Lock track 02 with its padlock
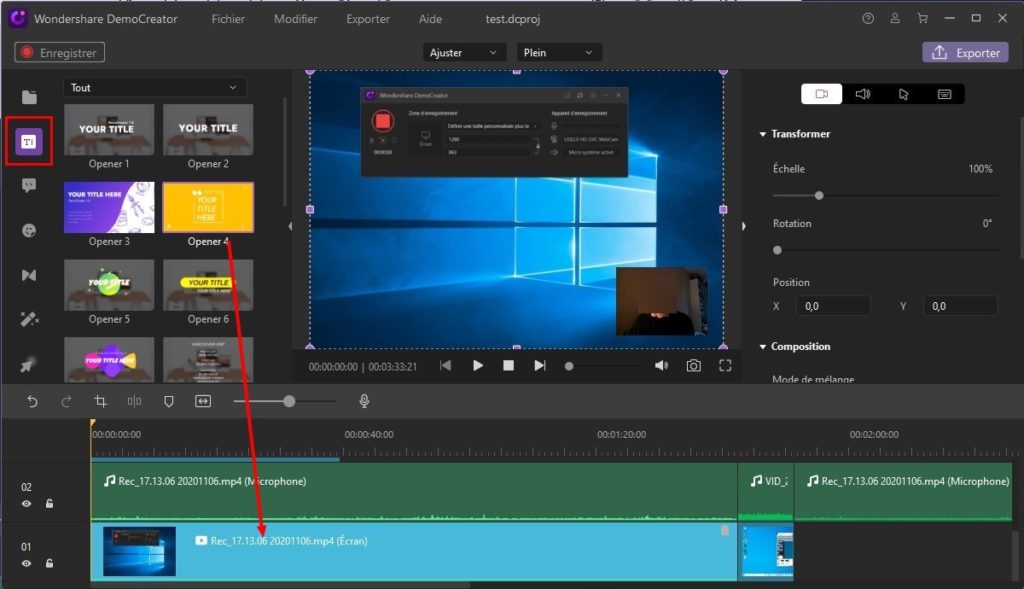The height and width of the screenshot is (589, 1024). 49,503
